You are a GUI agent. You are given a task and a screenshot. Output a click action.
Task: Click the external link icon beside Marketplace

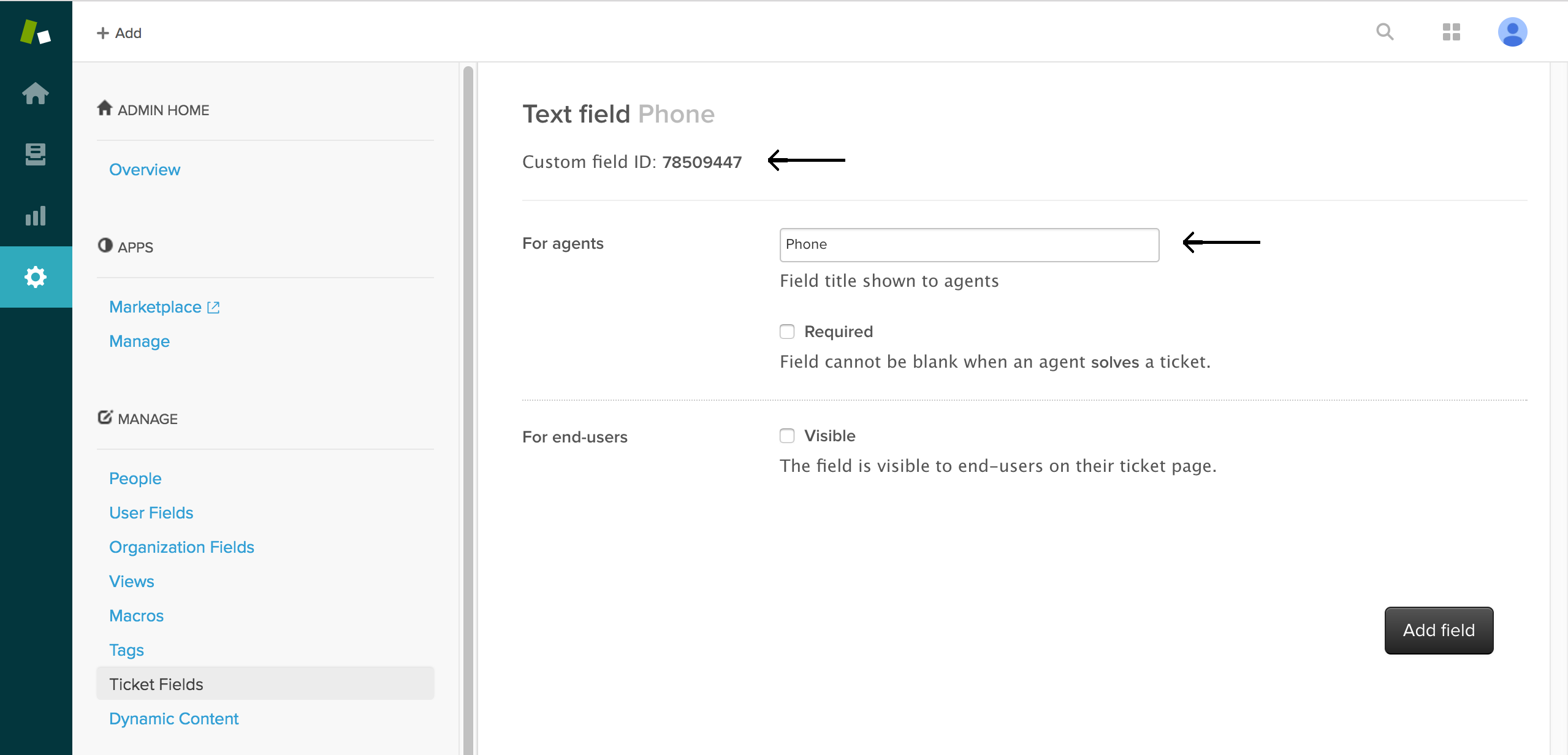[x=213, y=308]
